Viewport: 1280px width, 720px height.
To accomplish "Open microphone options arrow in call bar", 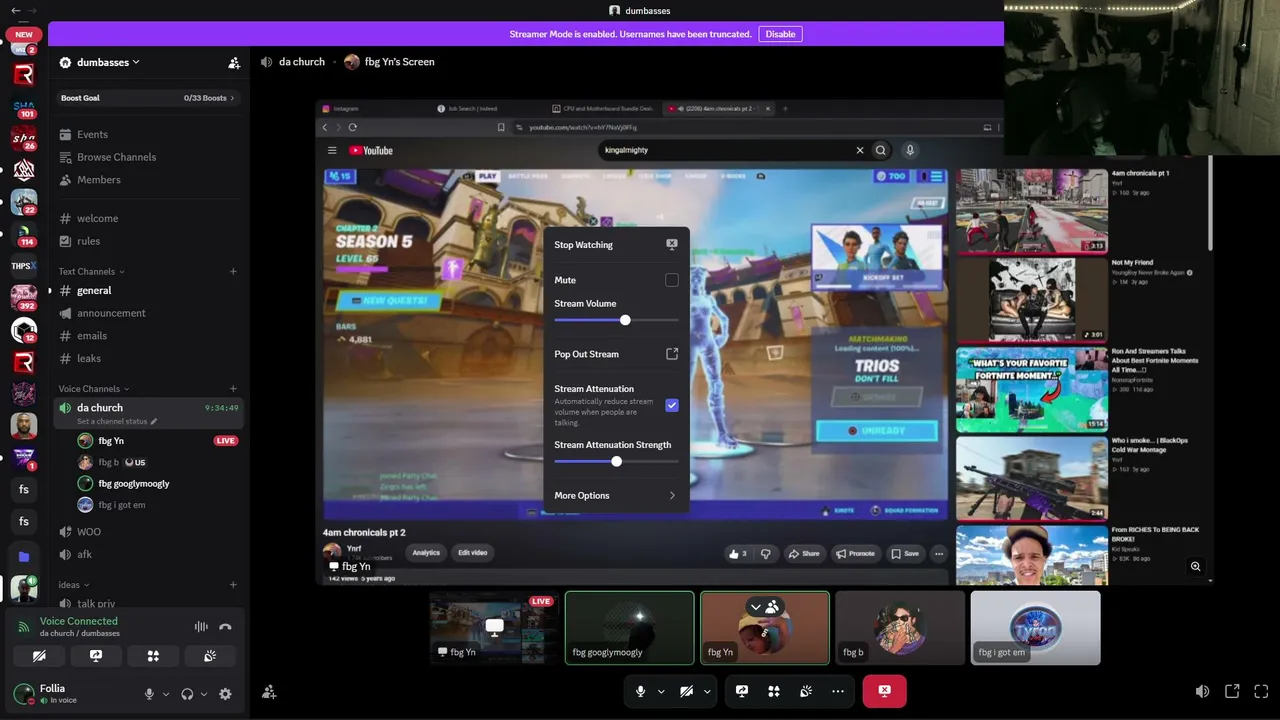I will coord(661,691).
